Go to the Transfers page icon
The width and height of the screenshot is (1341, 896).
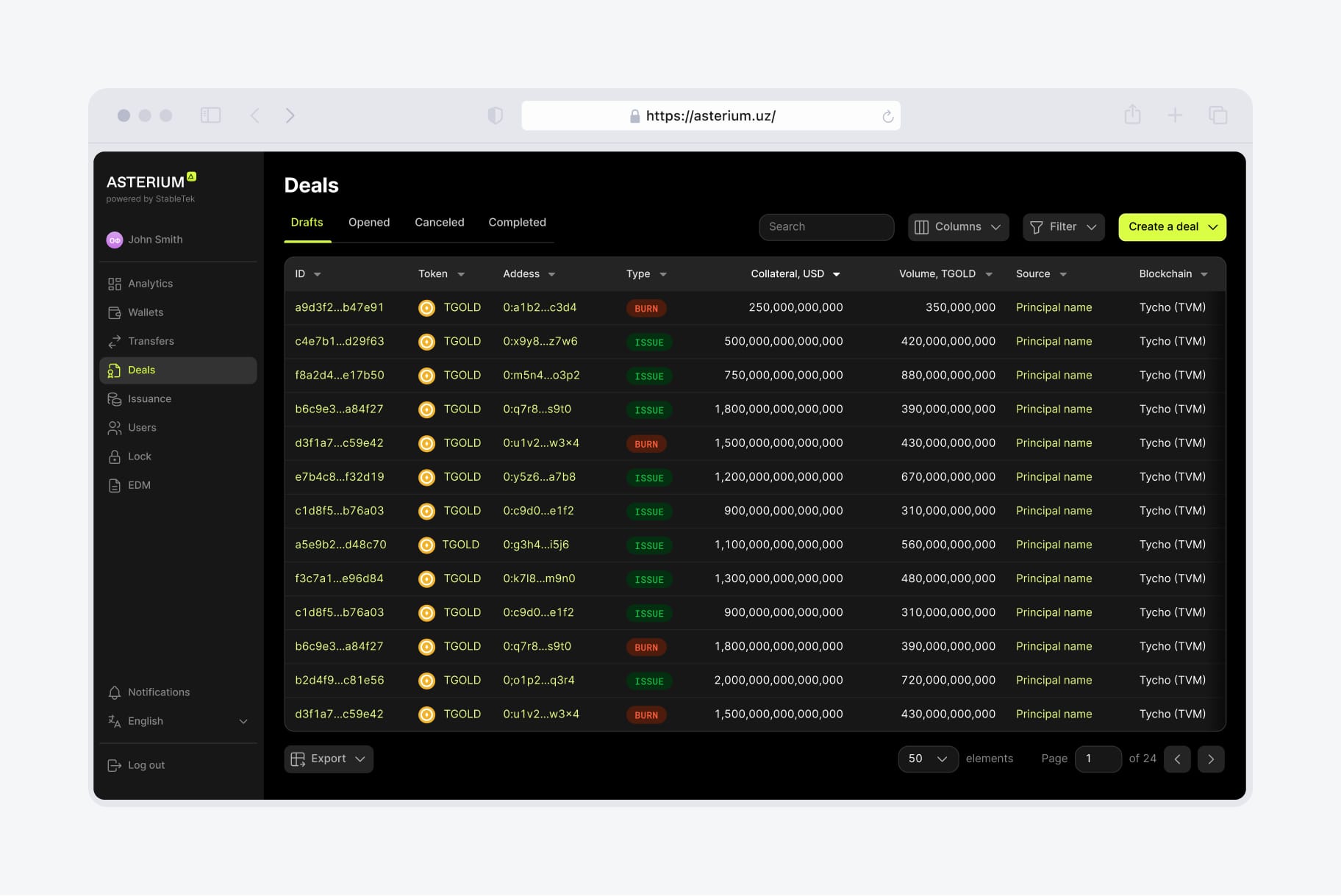click(115, 341)
